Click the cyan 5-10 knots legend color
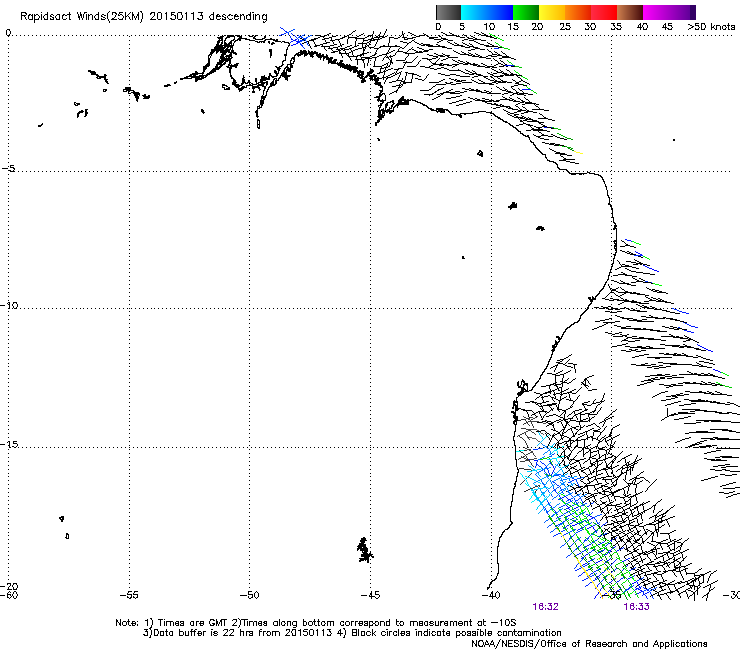The height and width of the screenshot is (650, 740). coord(474,12)
